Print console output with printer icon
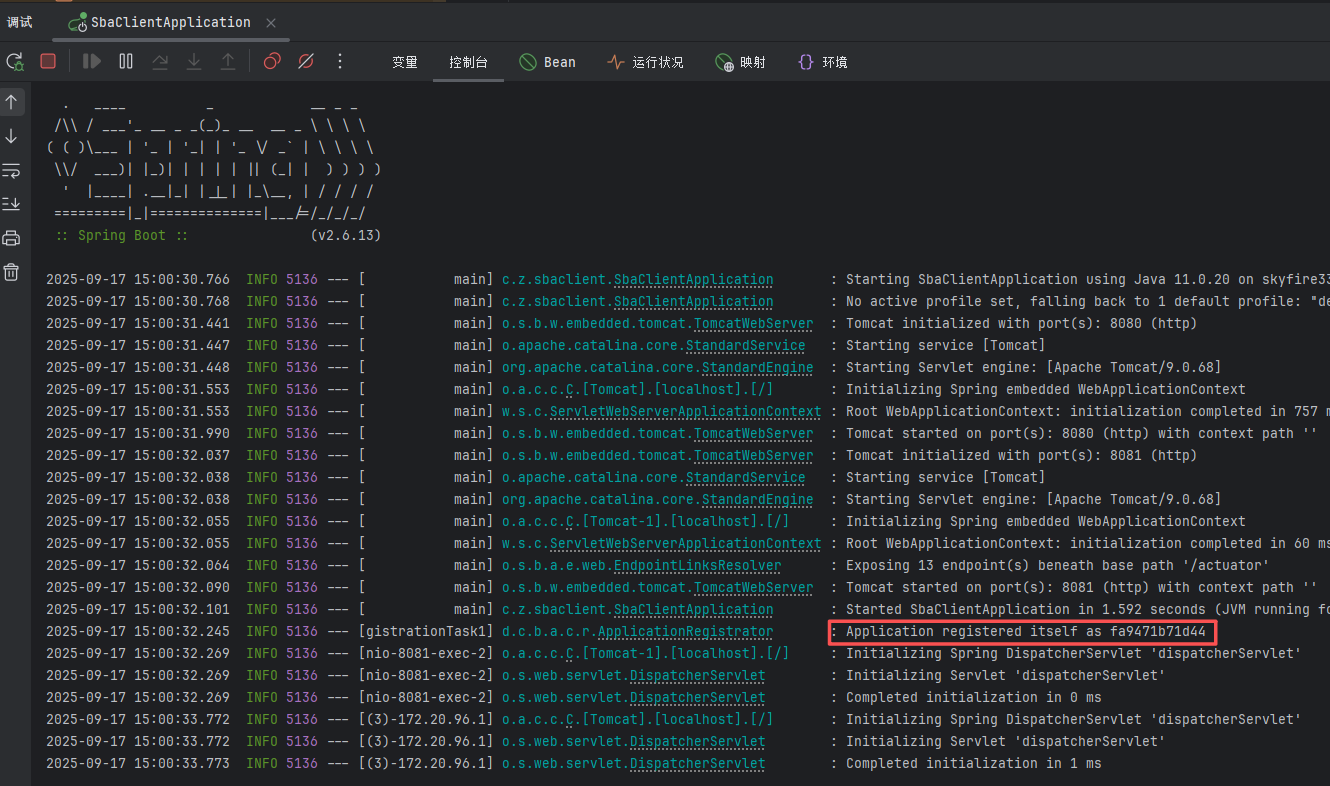This screenshot has width=1330, height=786. click(12, 238)
